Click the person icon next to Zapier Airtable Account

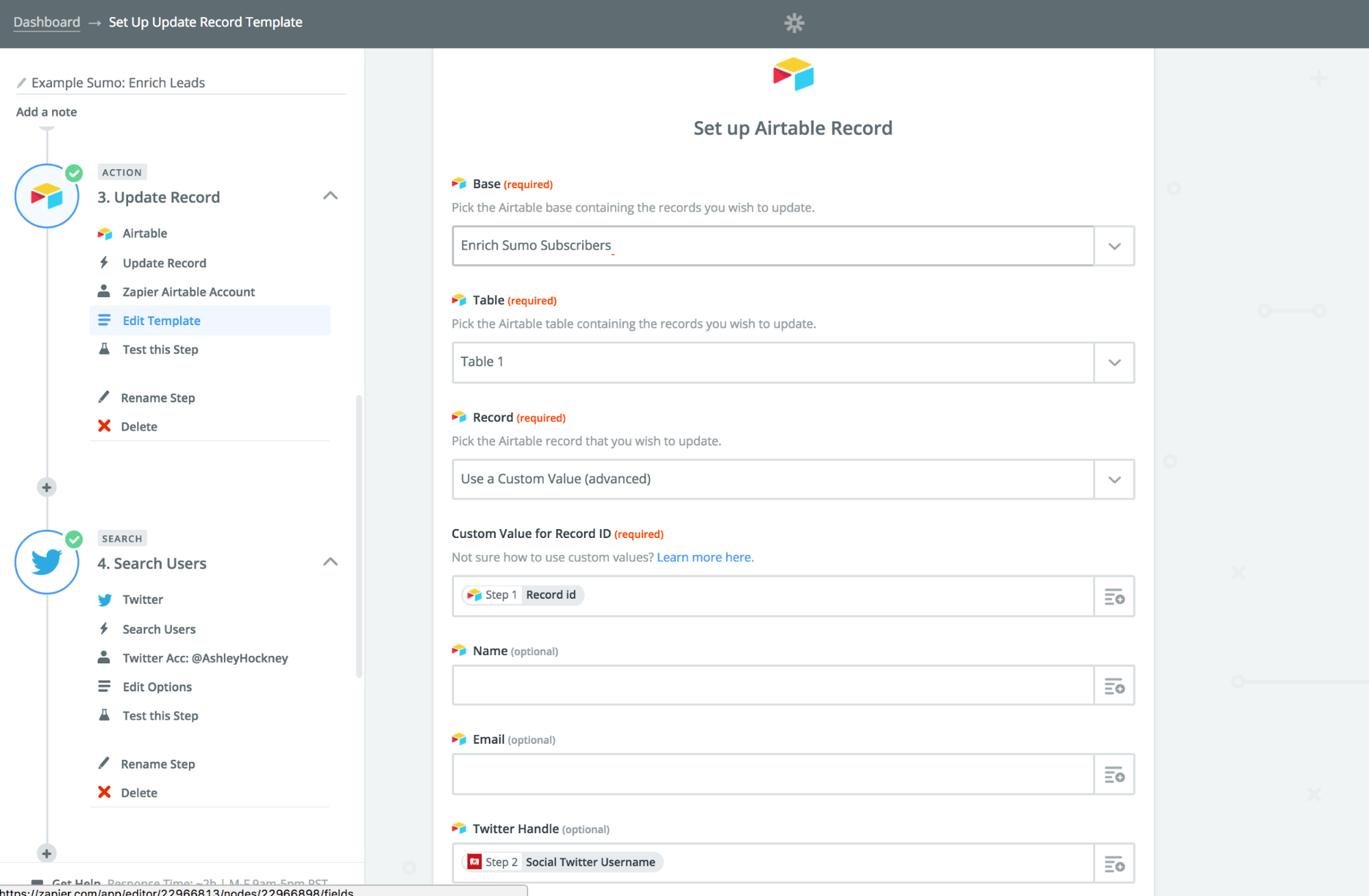(104, 291)
